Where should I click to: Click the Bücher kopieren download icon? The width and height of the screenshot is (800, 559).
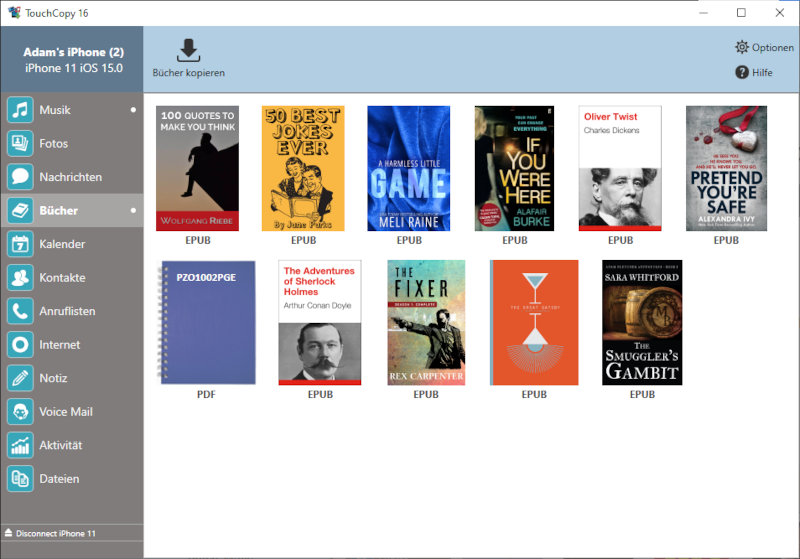188,50
